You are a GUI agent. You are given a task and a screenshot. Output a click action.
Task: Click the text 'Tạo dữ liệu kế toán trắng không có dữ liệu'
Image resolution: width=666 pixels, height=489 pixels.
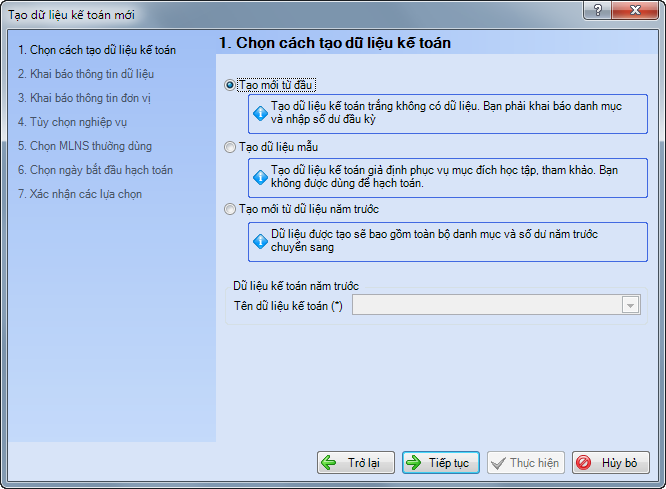(375, 106)
